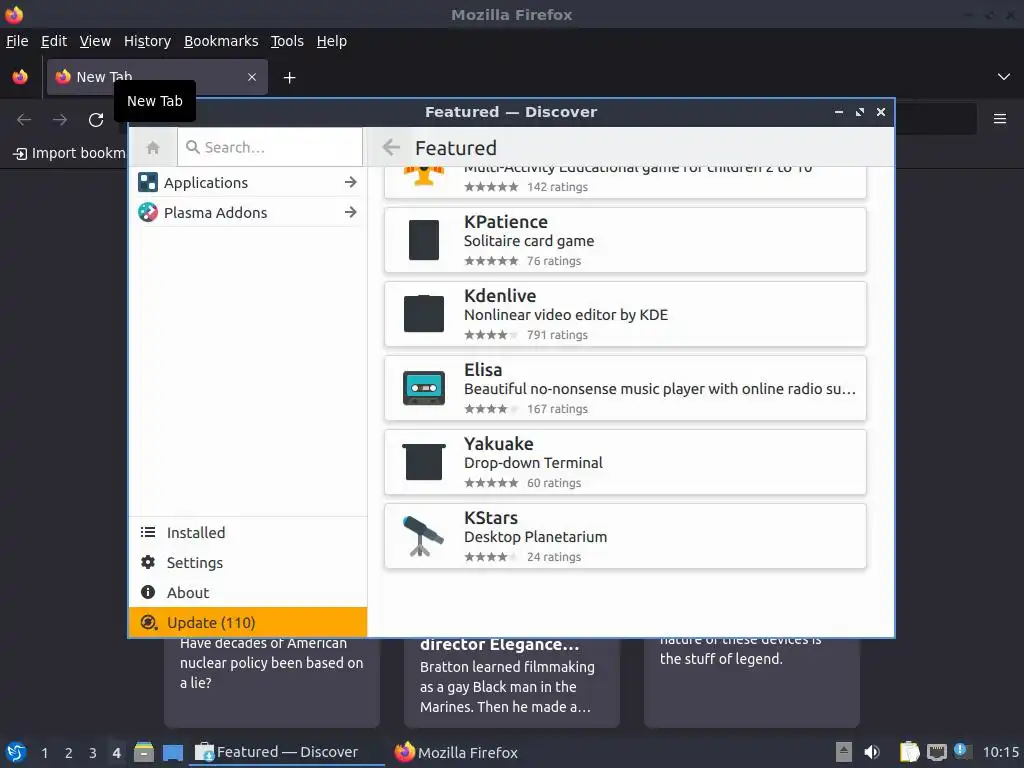Click Update (110) button

click(x=248, y=622)
